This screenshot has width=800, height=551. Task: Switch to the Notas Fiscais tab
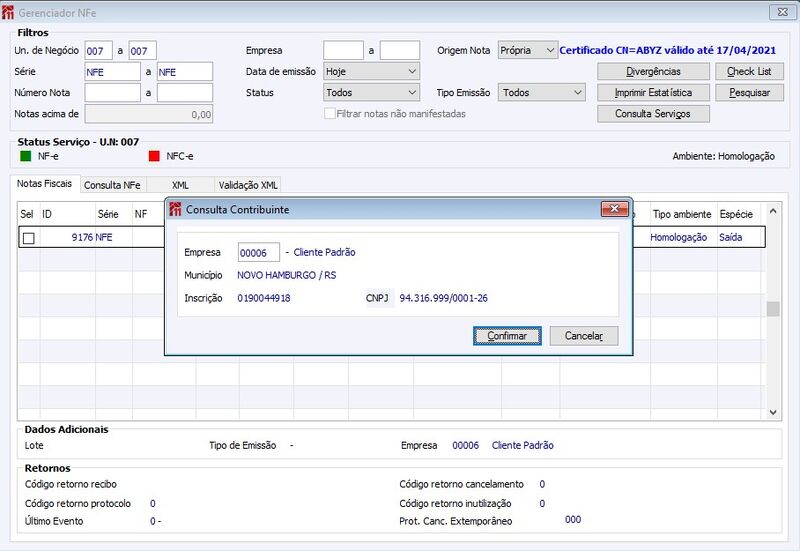pyautogui.click(x=44, y=184)
